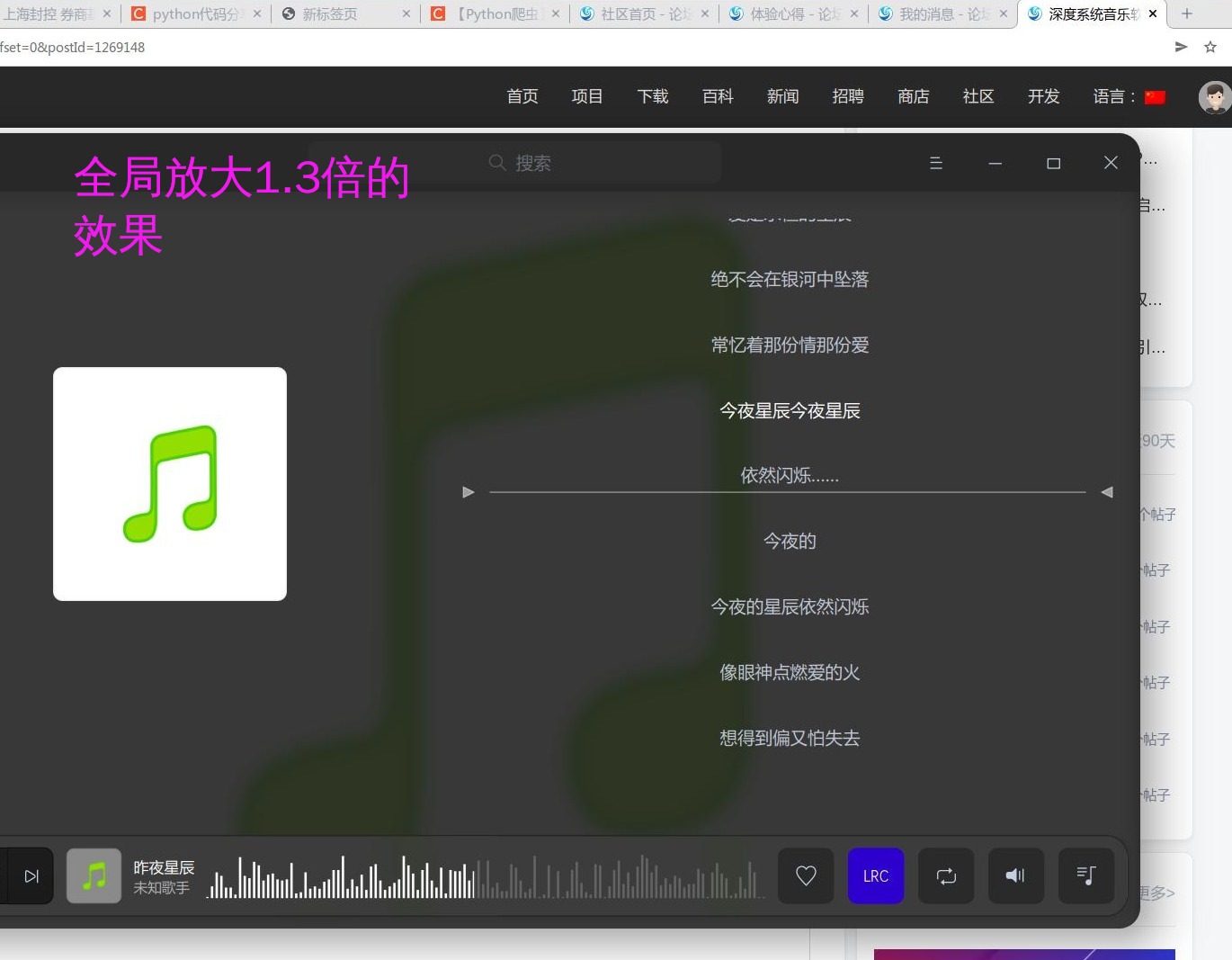This screenshot has height=960, width=1232.
Task: Click the search magnifier icon
Action: click(x=497, y=163)
